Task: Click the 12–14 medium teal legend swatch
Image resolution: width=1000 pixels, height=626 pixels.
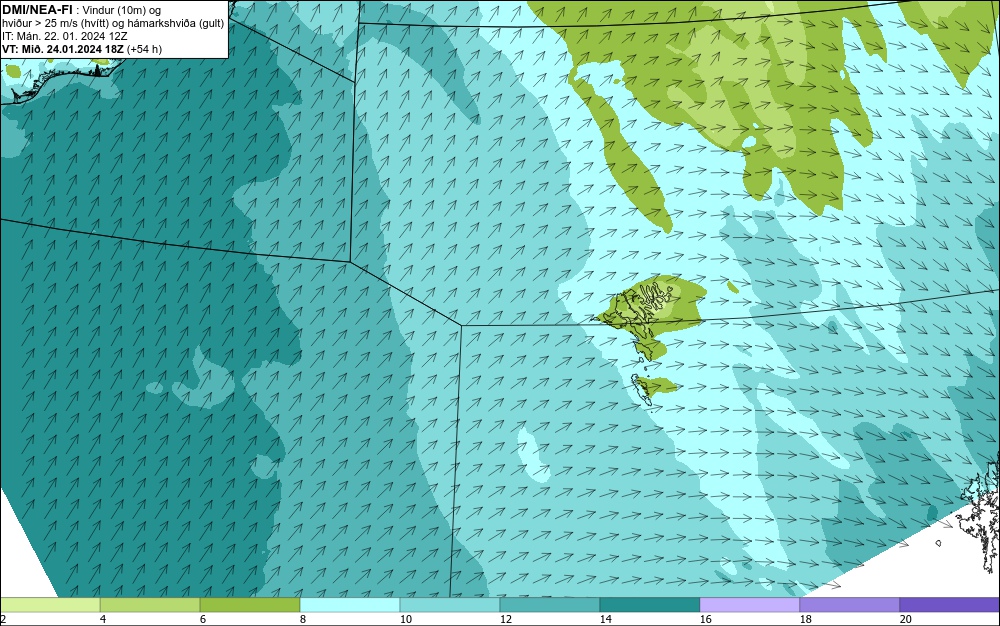Action: 550,604
